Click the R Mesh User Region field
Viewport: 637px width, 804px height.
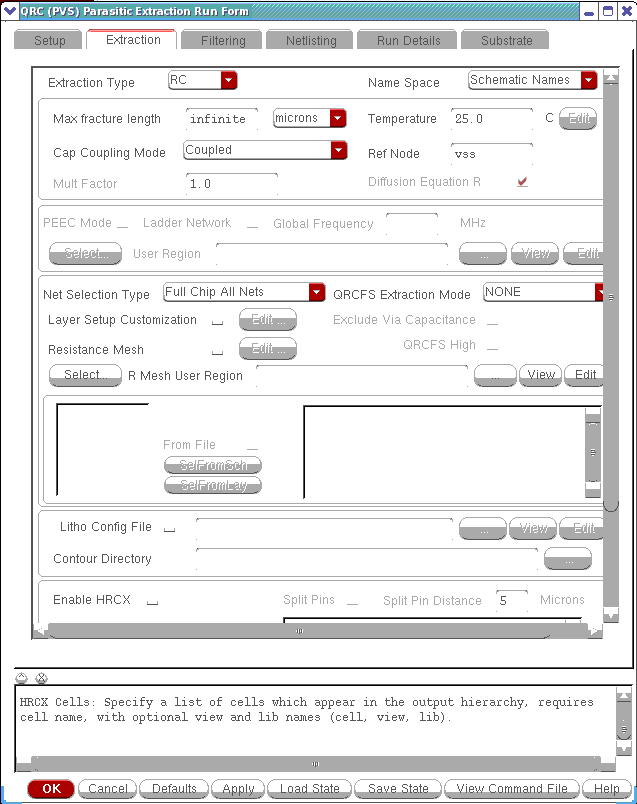pyautogui.click(x=362, y=376)
